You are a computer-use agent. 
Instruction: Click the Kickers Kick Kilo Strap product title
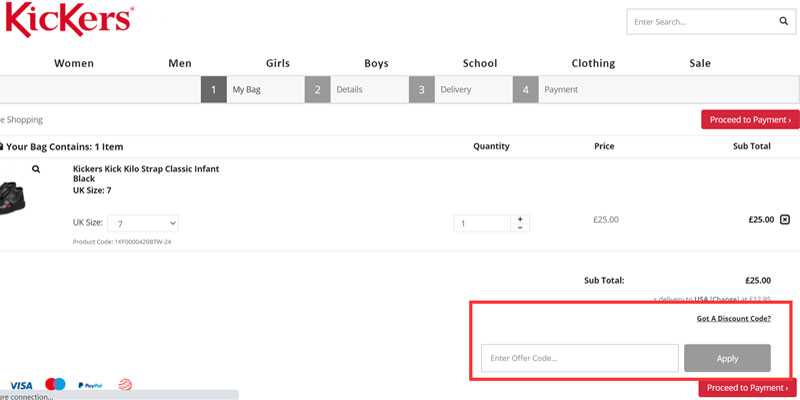pyautogui.click(x=146, y=174)
